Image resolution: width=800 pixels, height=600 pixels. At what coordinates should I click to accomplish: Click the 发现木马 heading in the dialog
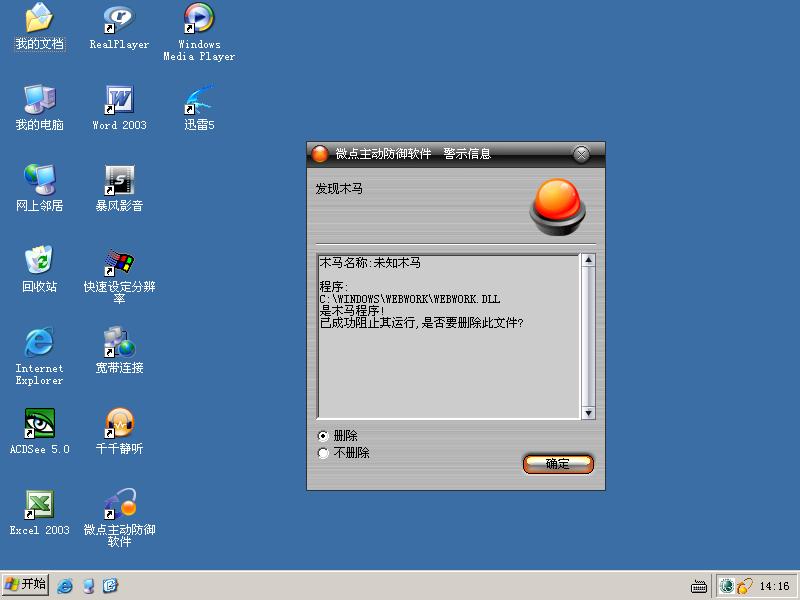coord(339,189)
